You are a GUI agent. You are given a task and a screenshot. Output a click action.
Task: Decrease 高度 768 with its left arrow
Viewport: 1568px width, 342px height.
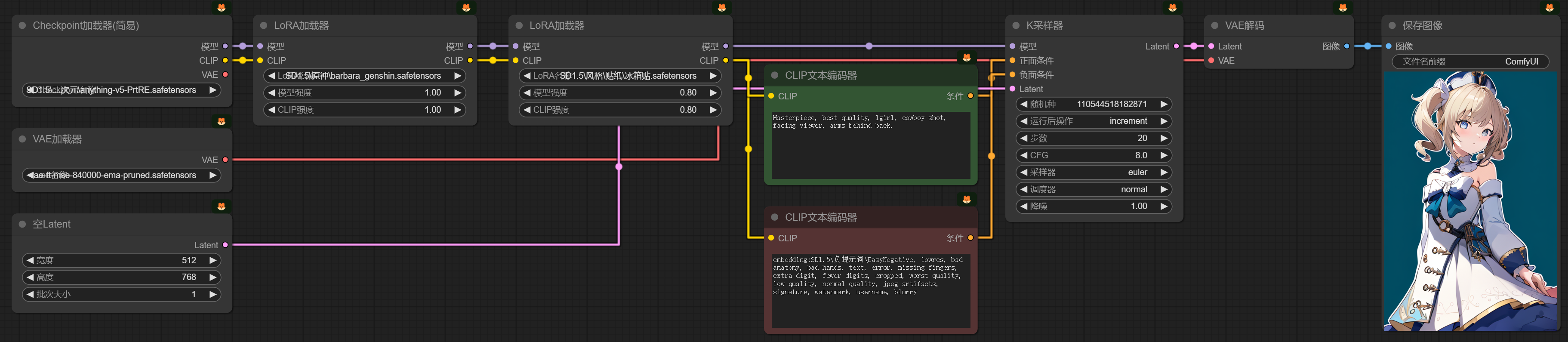[30, 277]
